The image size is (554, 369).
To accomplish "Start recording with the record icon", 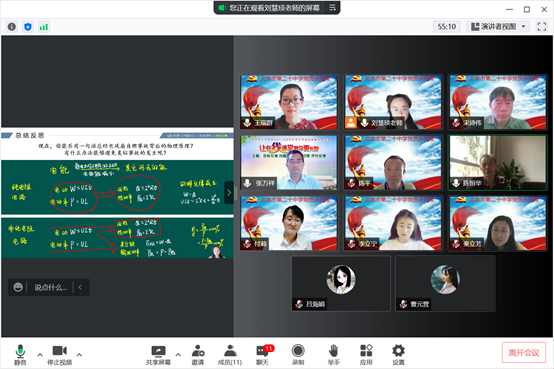I will 298,355.
